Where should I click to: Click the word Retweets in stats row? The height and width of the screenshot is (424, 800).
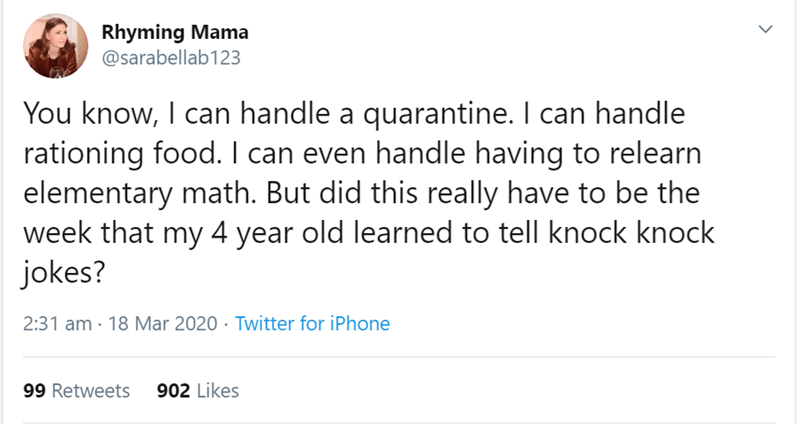pyautogui.click(x=90, y=391)
